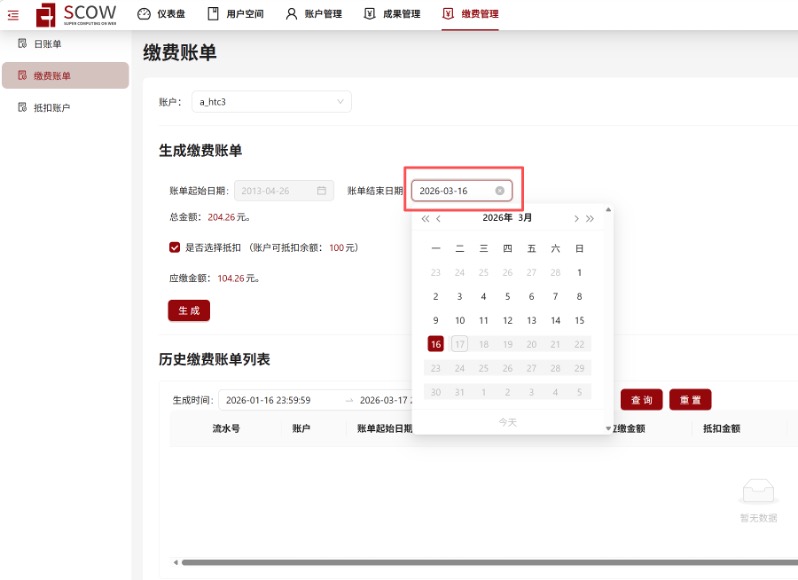Go to previous year in calendar
Viewport: 798px width, 580px height.
pos(424,218)
